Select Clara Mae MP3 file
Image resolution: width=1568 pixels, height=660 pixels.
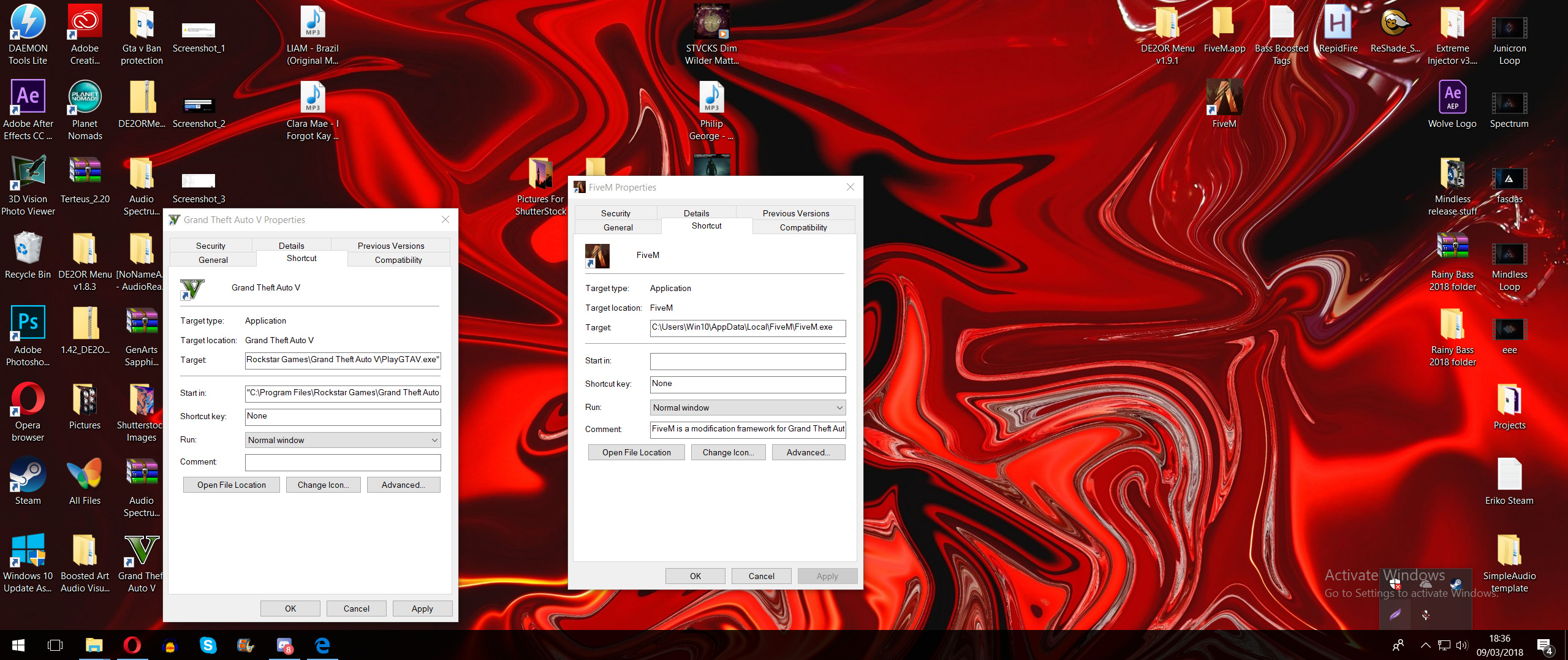pos(312,110)
